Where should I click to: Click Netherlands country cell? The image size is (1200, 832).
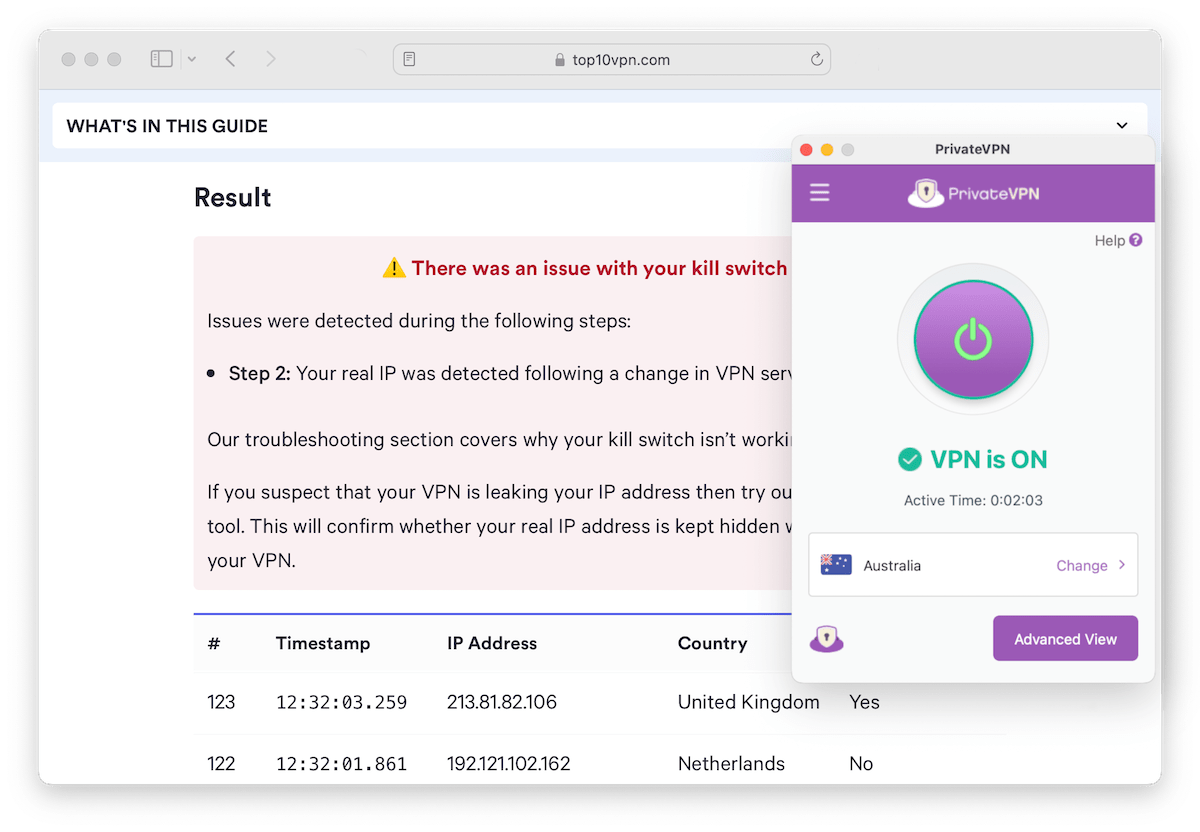(731, 764)
